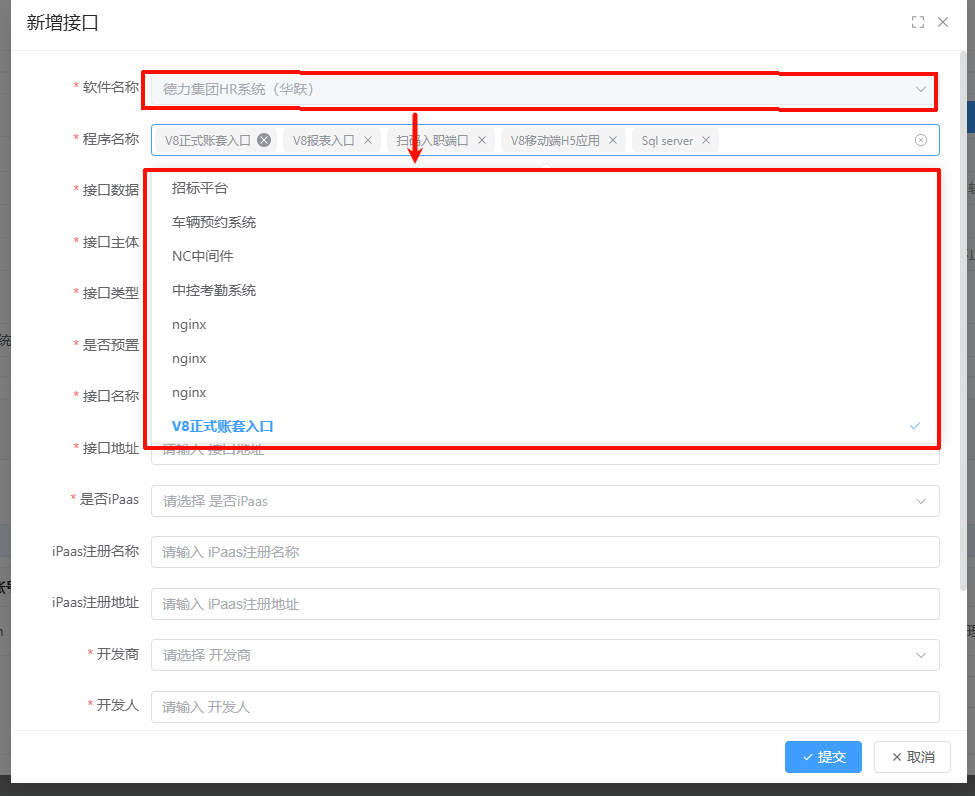The height and width of the screenshot is (796, 975).
Task: Select 中控考勤系统 from the list
Action: (x=214, y=290)
